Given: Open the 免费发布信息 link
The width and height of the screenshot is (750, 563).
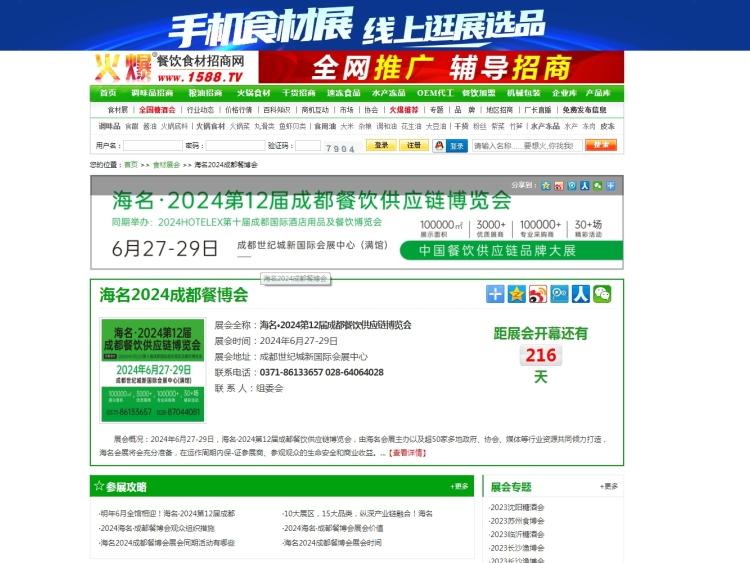Looking at the screenshot, I should [x=585, y=110].
